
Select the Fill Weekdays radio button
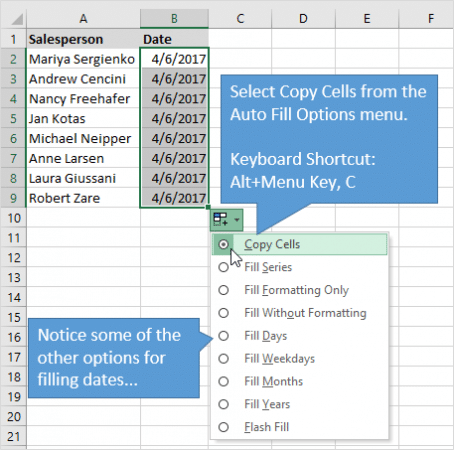point(223,359)
